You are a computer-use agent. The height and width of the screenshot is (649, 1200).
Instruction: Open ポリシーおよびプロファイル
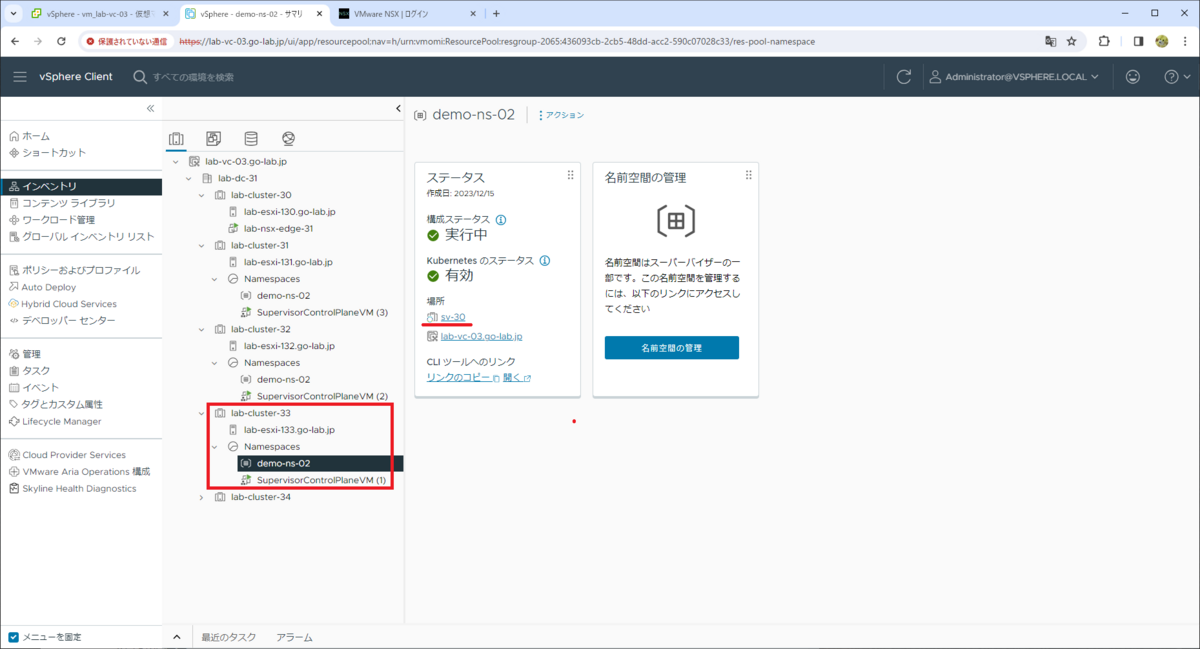click(81, 270)
